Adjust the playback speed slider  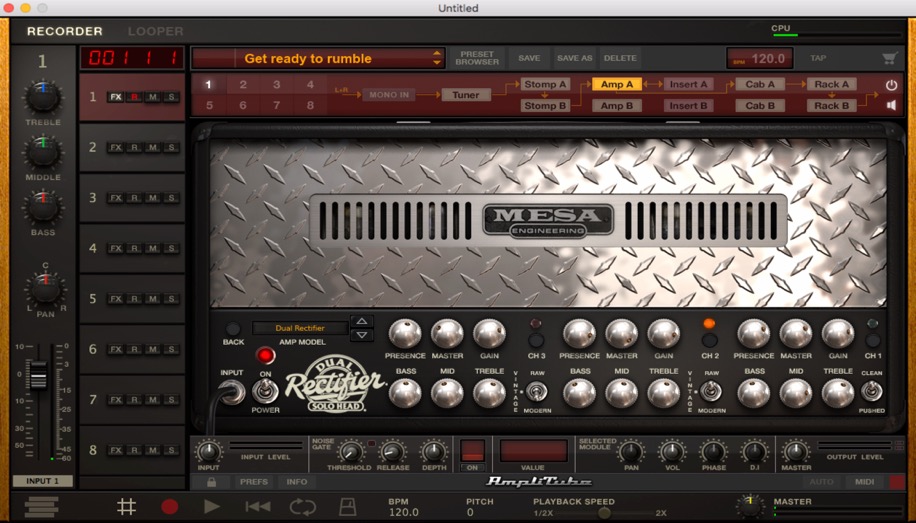coord(605,513)
